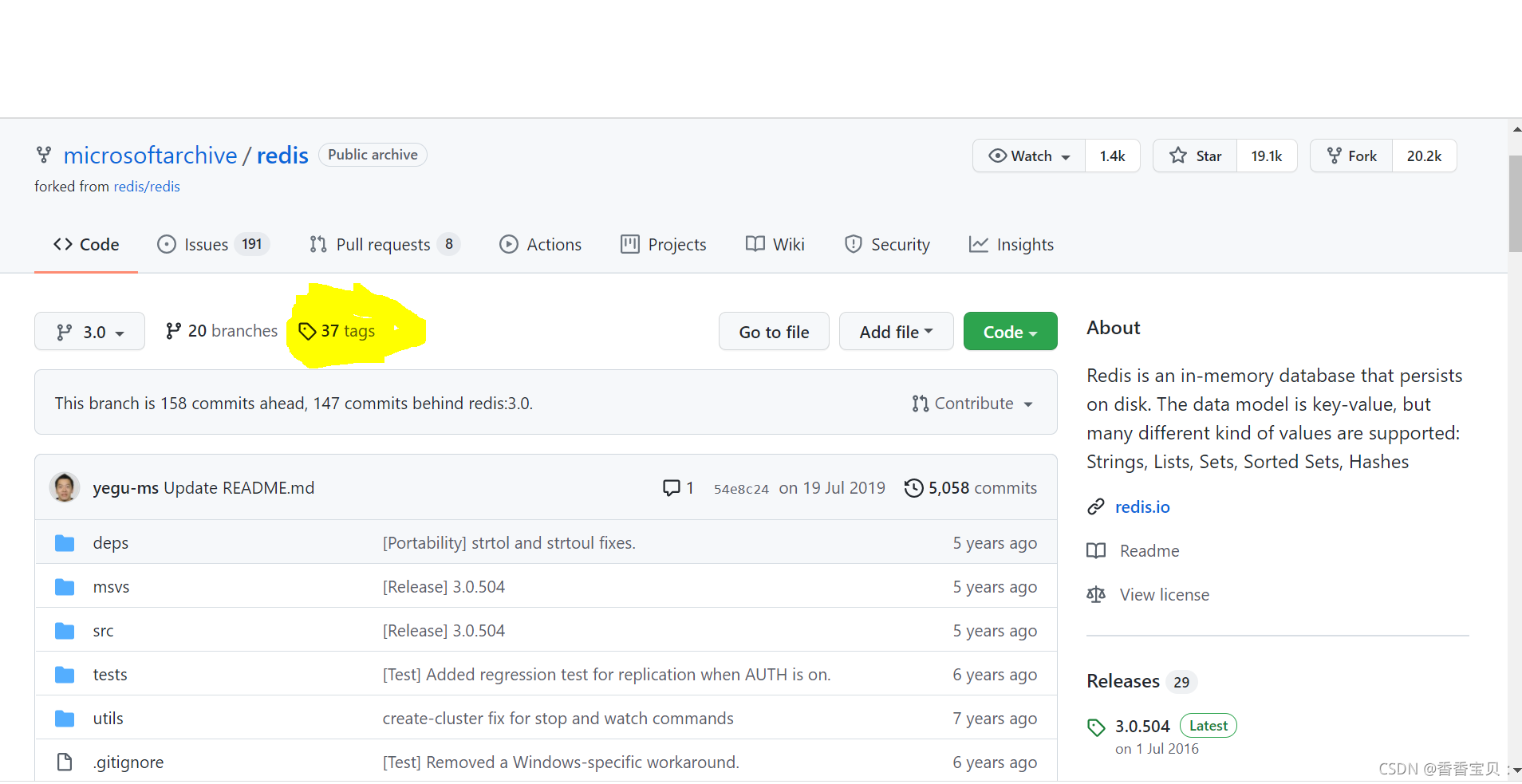
Task: Visit the redis.io website link
Action: point(1142,507)
